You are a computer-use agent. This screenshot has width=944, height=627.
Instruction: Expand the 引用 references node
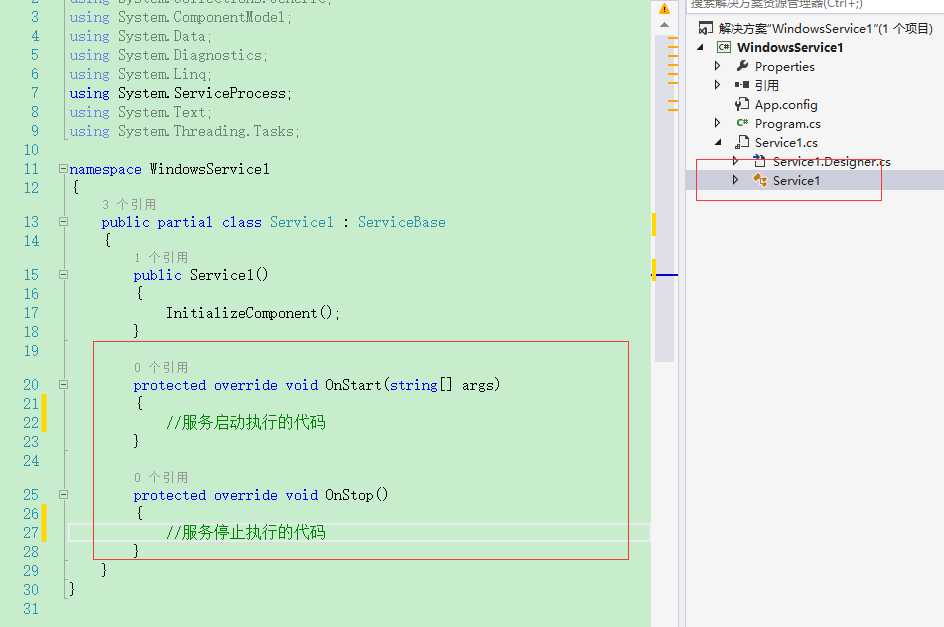pos(717,85)
